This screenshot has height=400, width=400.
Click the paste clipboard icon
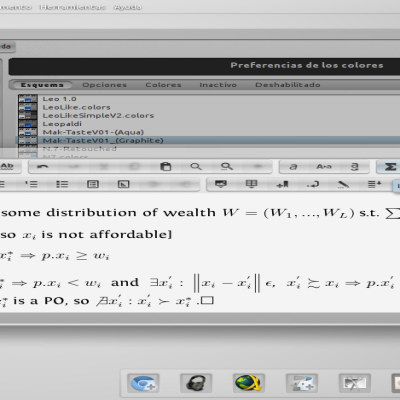pyautogui.click(x=166, y=166)
